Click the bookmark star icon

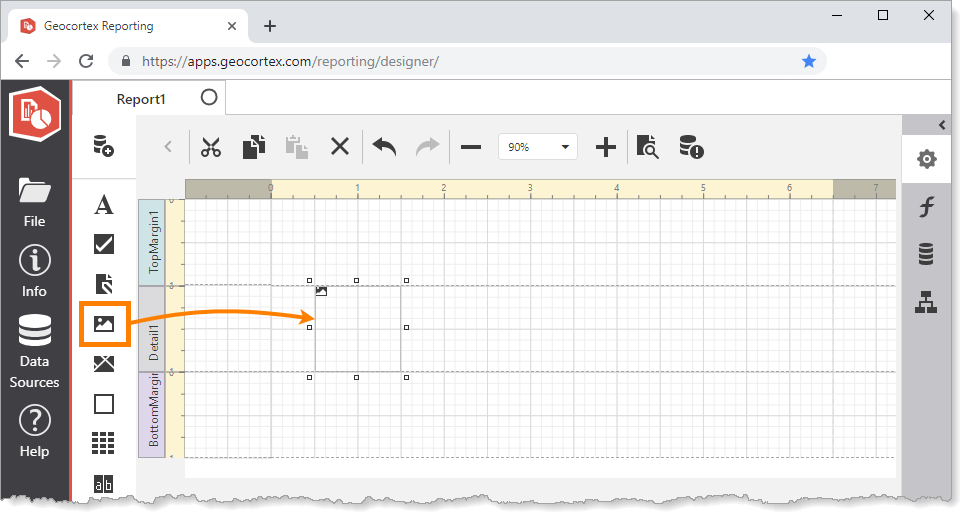[x=809, y=61]
